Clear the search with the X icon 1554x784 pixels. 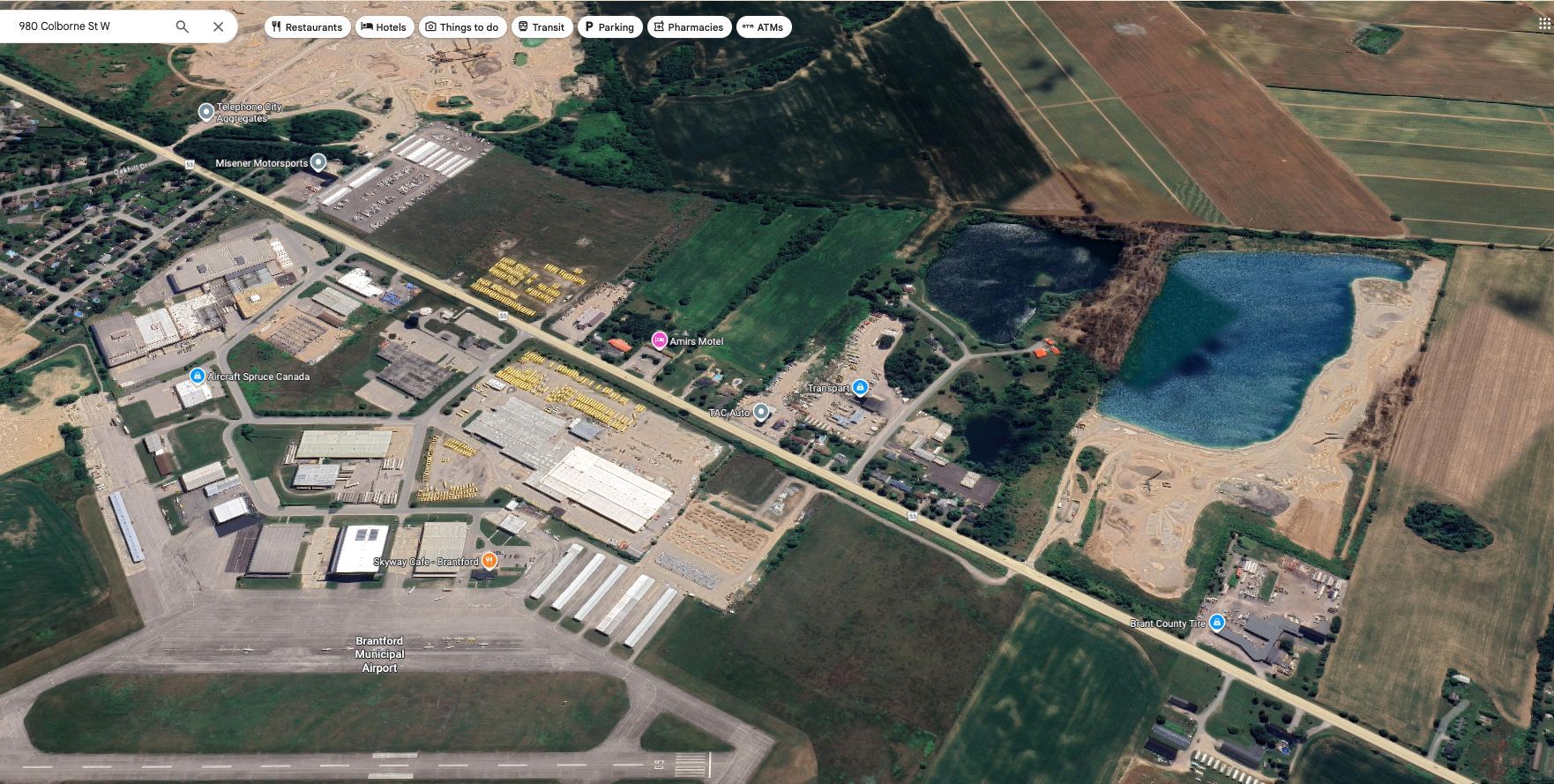[x=218, y=26]
